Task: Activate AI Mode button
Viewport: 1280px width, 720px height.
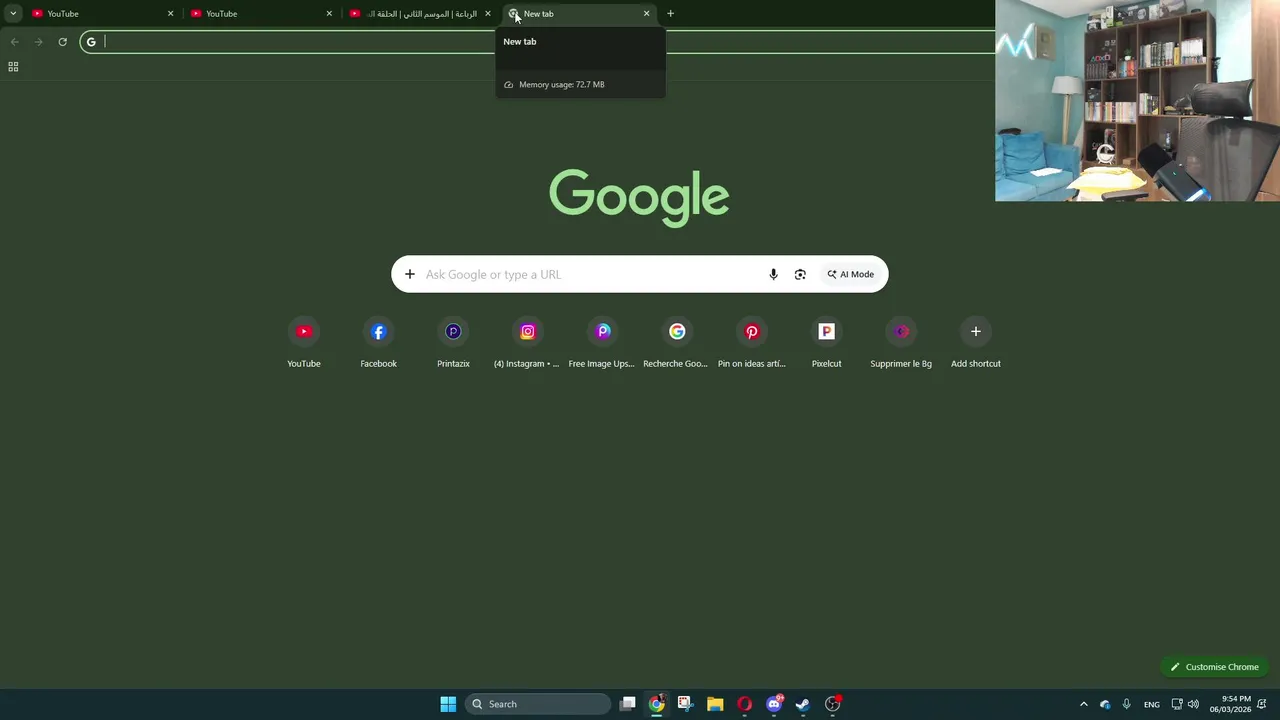Action: tap(851, 274)
